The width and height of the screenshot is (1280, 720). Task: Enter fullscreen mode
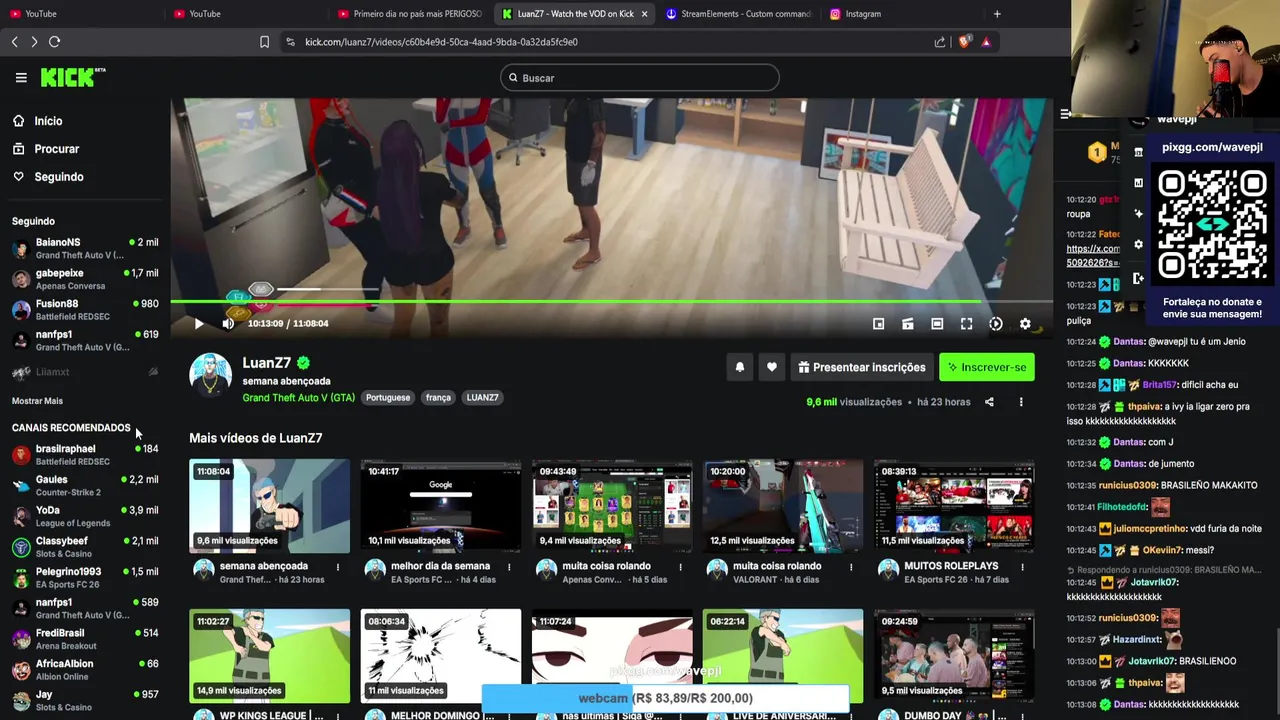click(967, 324)
